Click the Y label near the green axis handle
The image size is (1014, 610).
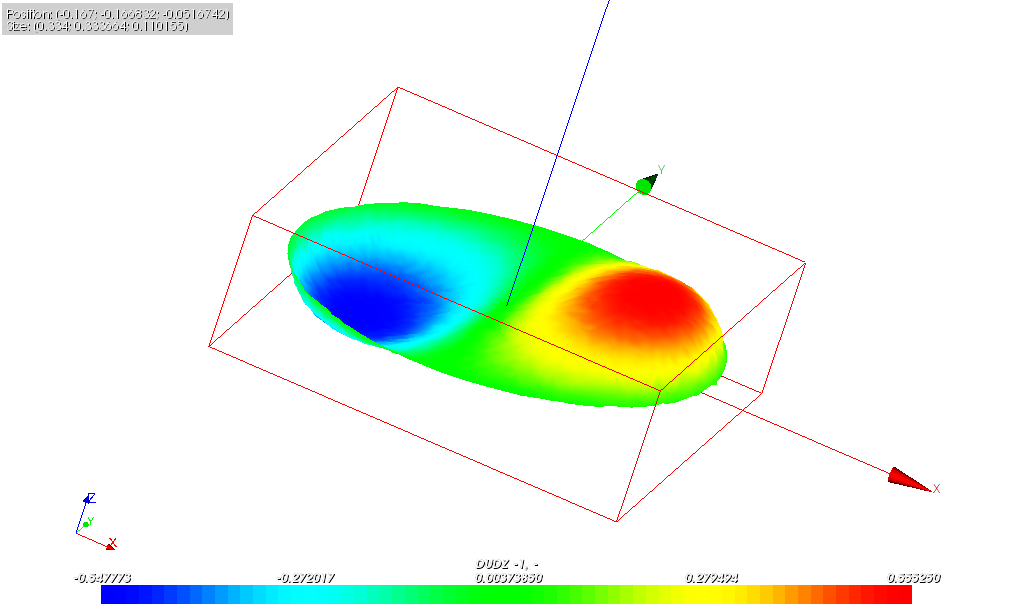tap(661, 169)
